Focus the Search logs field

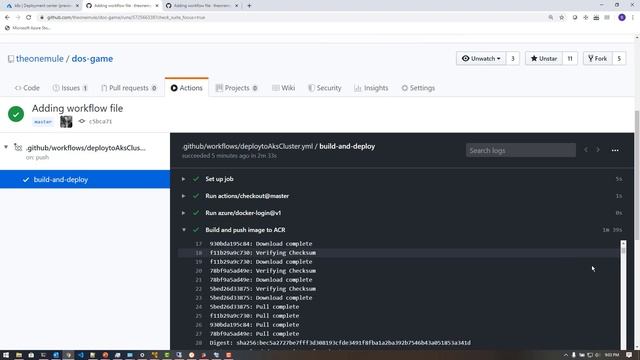click(520, 150)
